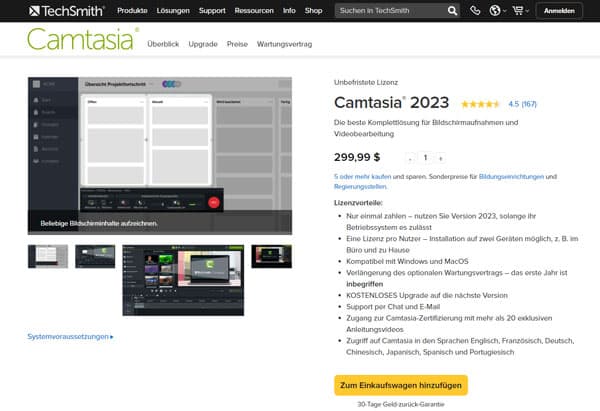This screenshot has width=600, height=411.
Task: Click the Support per Chat und E-Mail text
Action: pyautogui.click(x=393, y=307)
